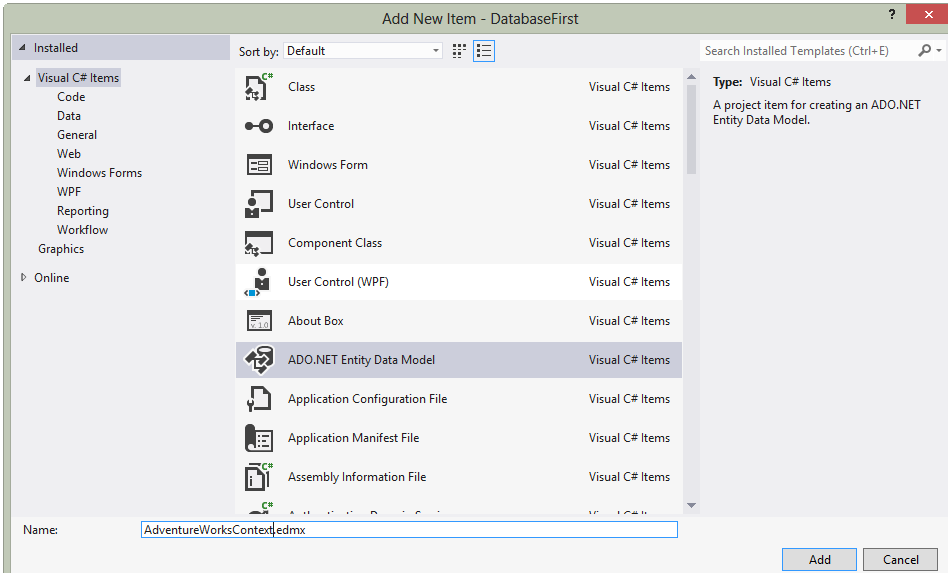The height and width of the screenshot is (573, 948).
Task: Select Visual C# Items tree node
Action: tap(79, 78)
